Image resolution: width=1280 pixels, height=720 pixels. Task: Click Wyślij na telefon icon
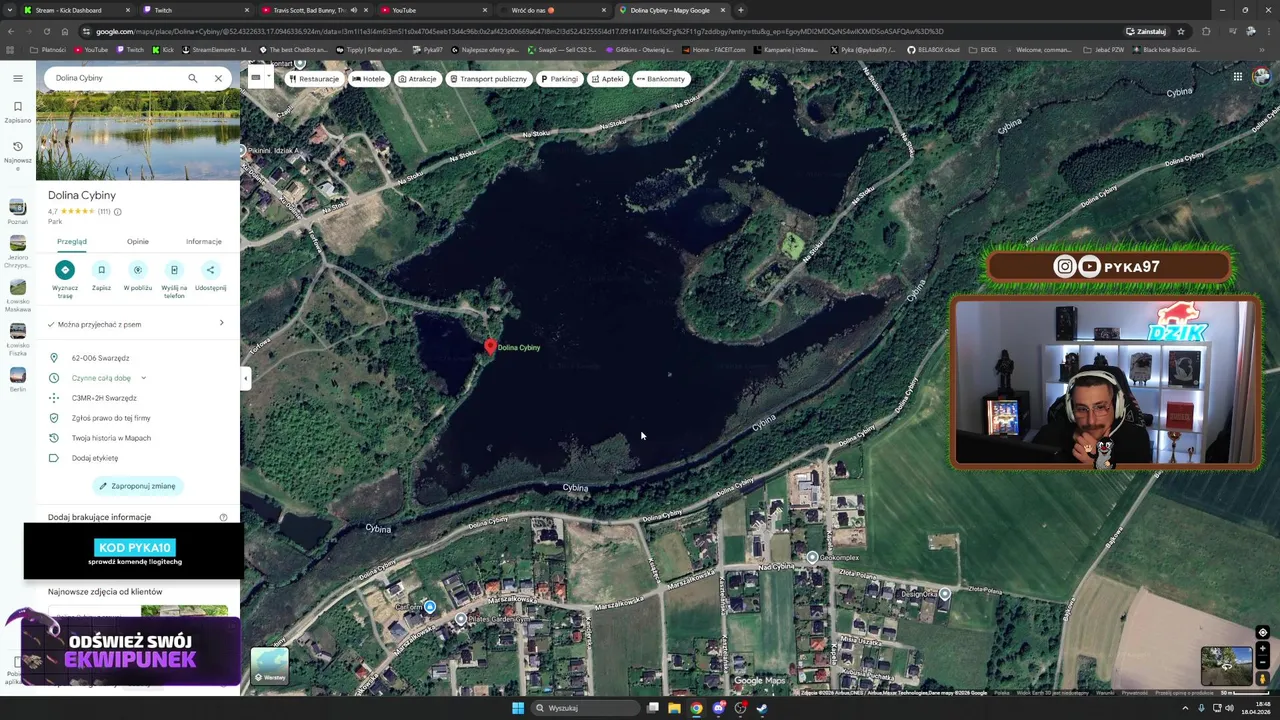point(174,270)
